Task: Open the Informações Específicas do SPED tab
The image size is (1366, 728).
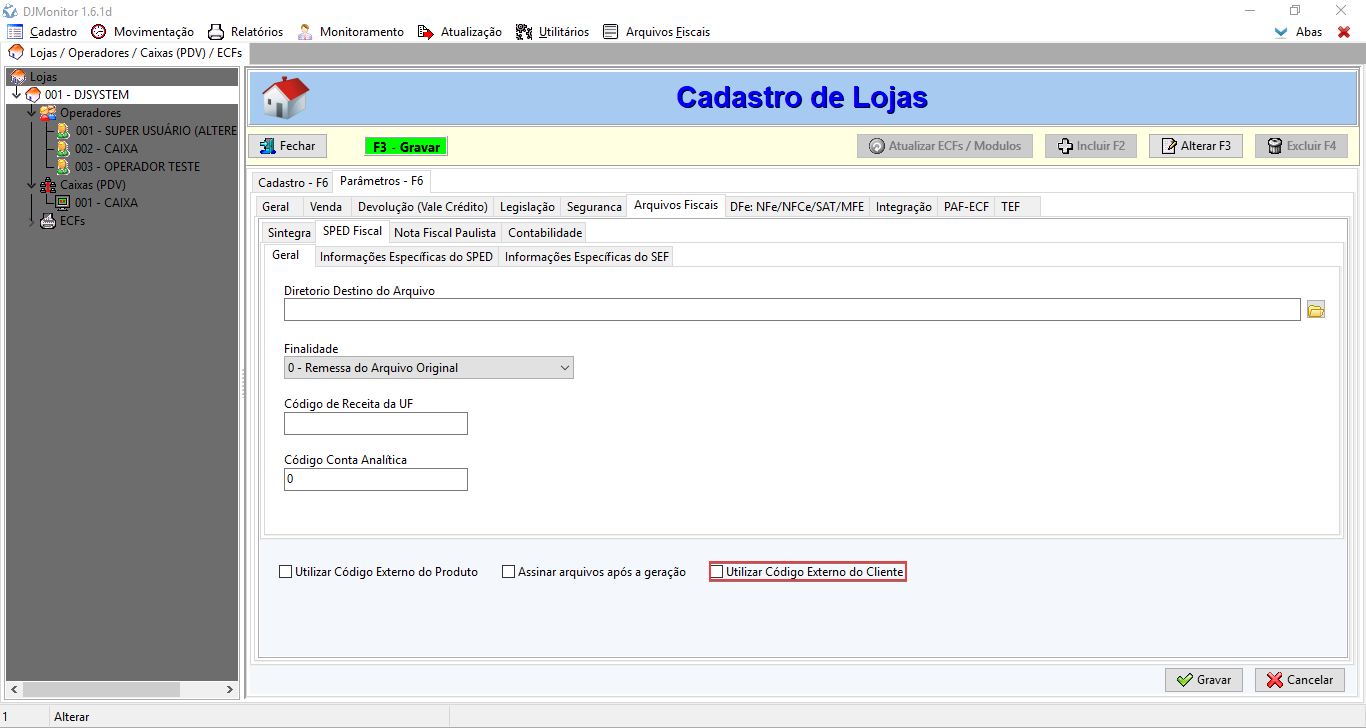Action: [x=406, y=257]
